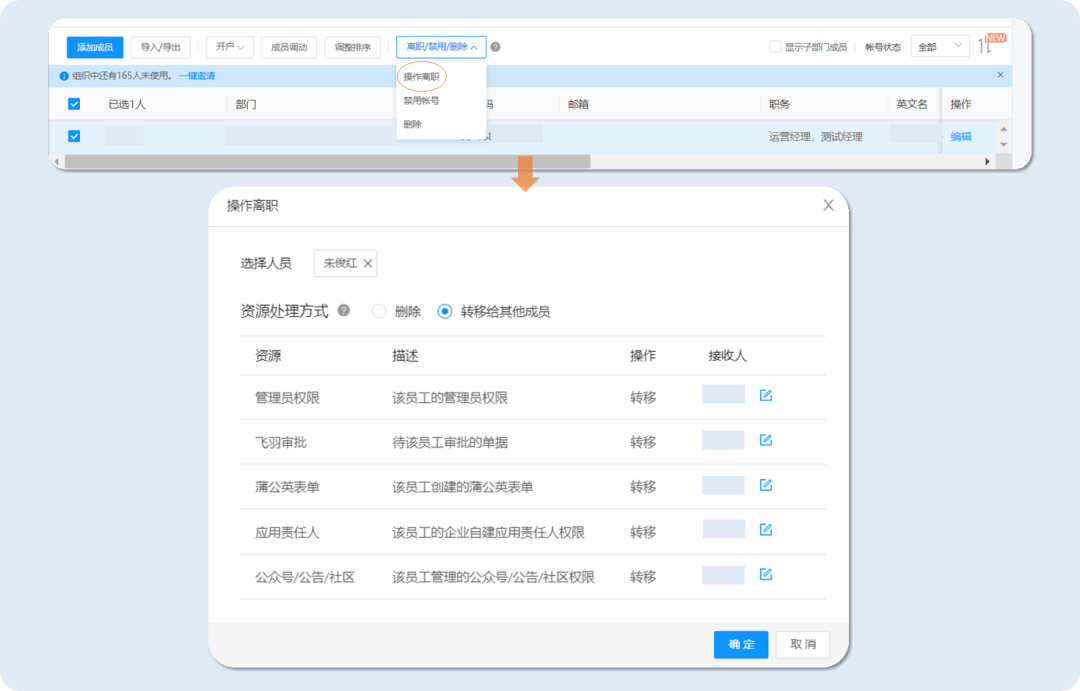Enable the 显示子部门成员 checkbox
This screenshot has width=1080, height=691.
[x=775, y=46]
